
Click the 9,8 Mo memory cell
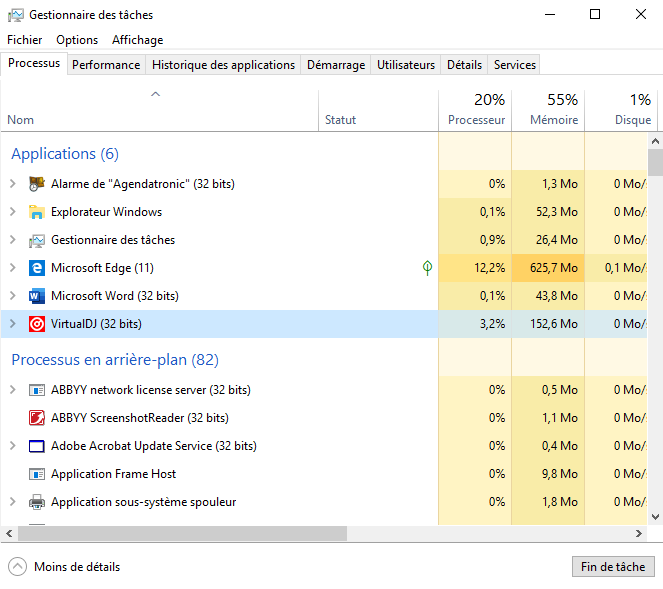[548, 474]
